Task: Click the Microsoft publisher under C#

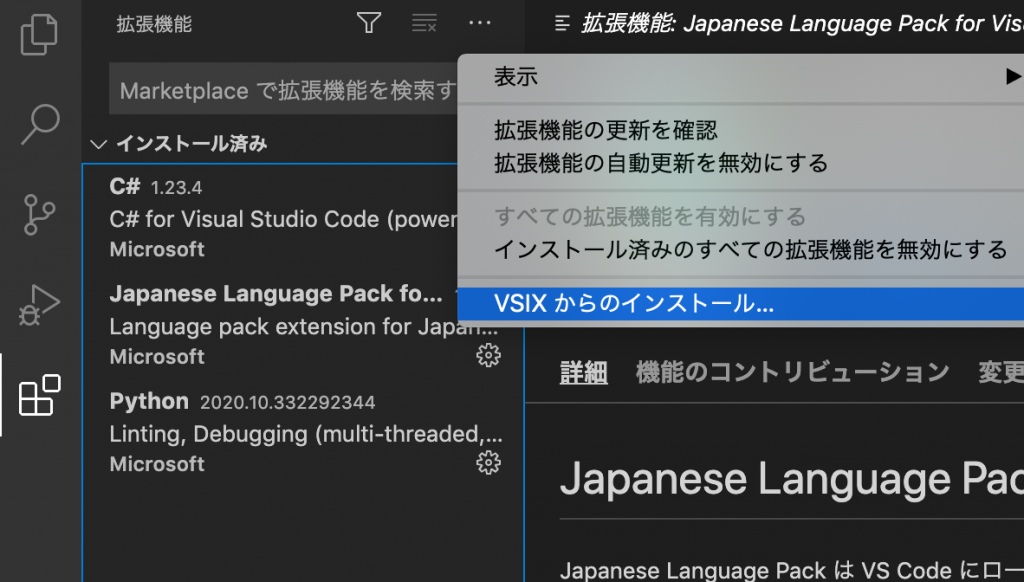Action: click(x=157, y=250)
